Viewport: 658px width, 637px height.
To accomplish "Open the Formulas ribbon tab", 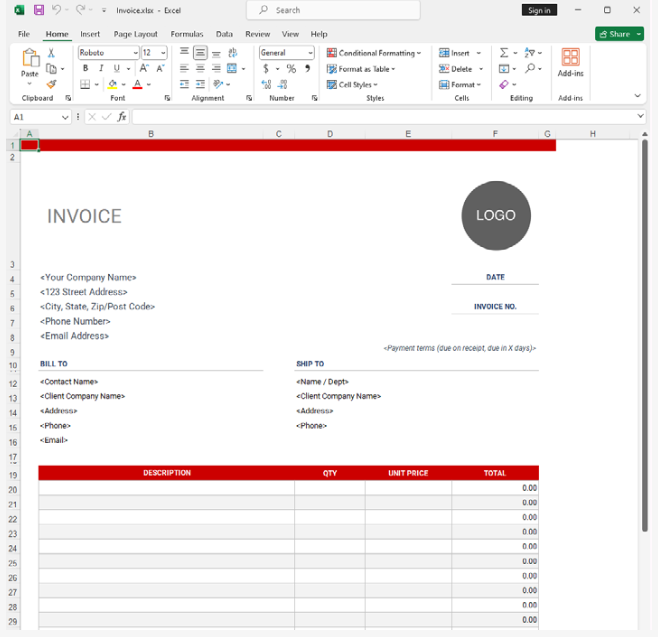I will point(187,34).
